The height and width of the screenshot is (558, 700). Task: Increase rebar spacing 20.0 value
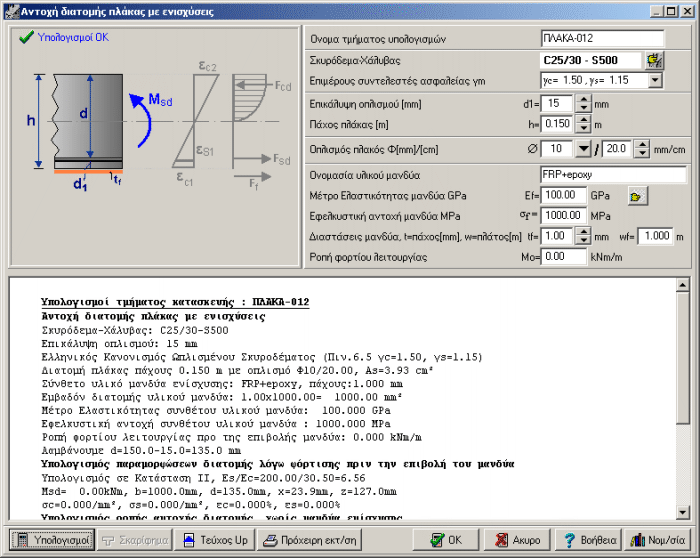pos(642,145)
